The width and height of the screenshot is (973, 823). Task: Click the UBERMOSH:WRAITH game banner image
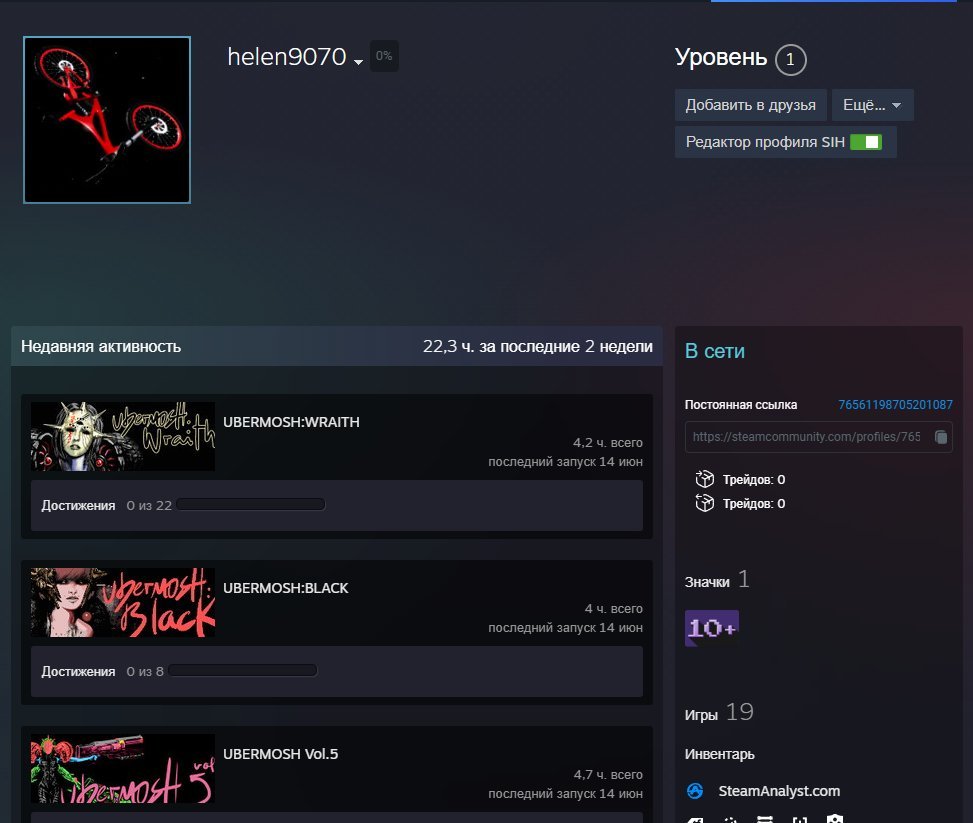123,436
